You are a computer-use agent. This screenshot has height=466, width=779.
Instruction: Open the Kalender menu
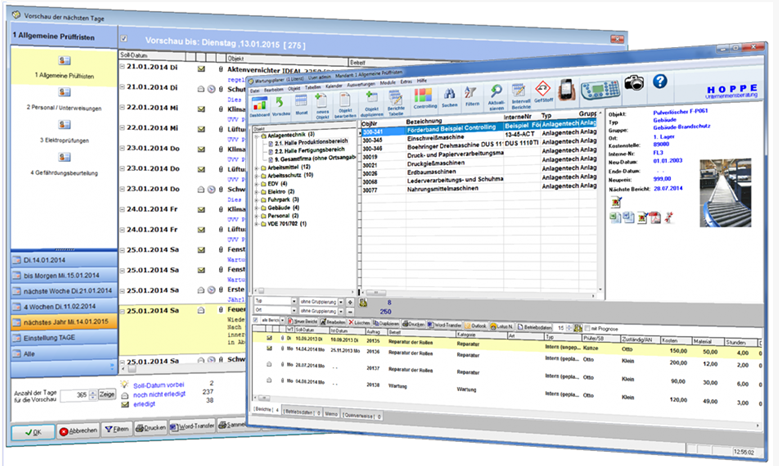(x=333, y=86)
